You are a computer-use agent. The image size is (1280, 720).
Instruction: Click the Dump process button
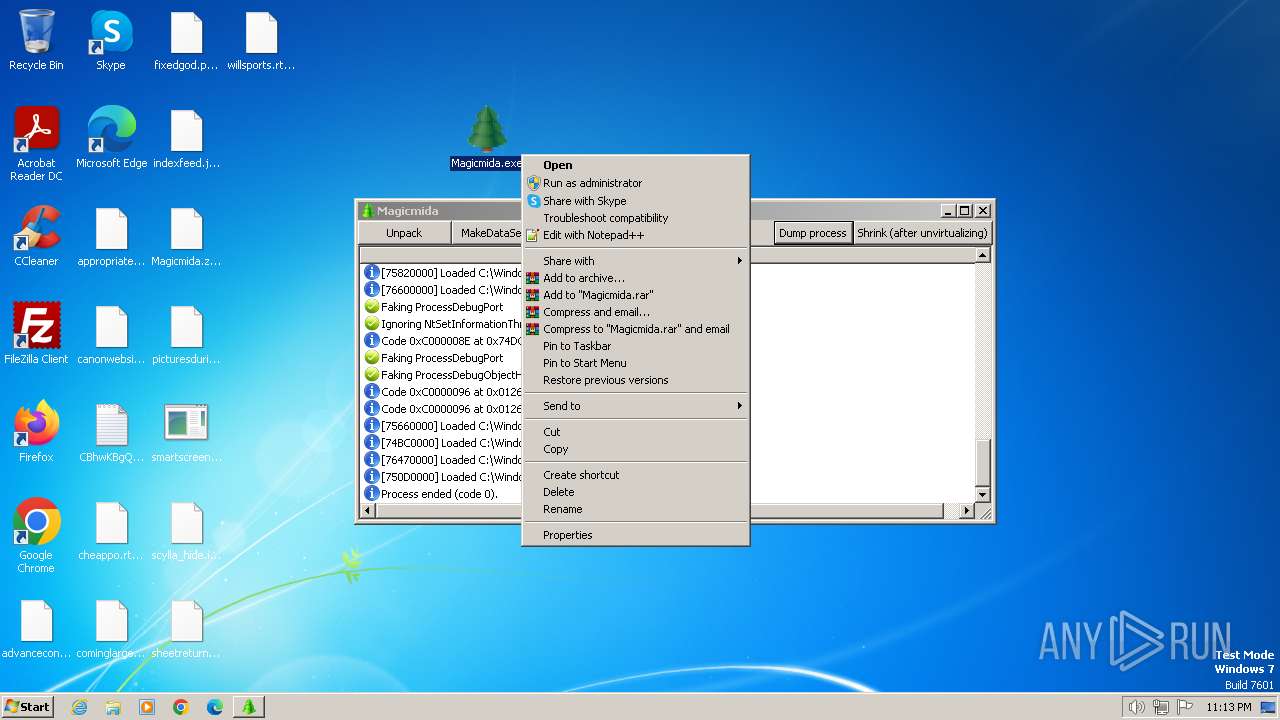[812, 233]
